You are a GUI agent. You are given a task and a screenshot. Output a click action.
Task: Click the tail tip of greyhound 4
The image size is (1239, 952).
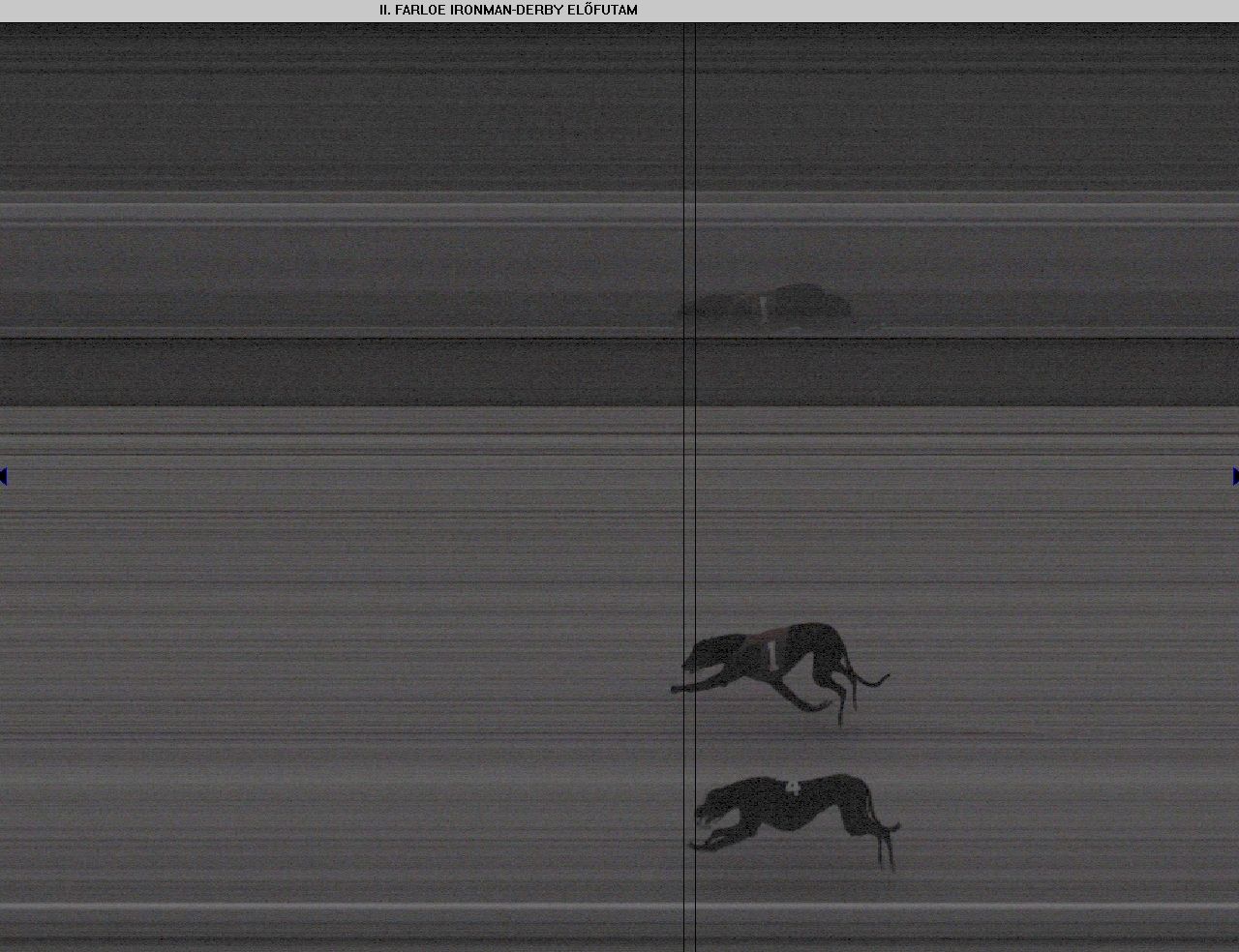point(896,826)
